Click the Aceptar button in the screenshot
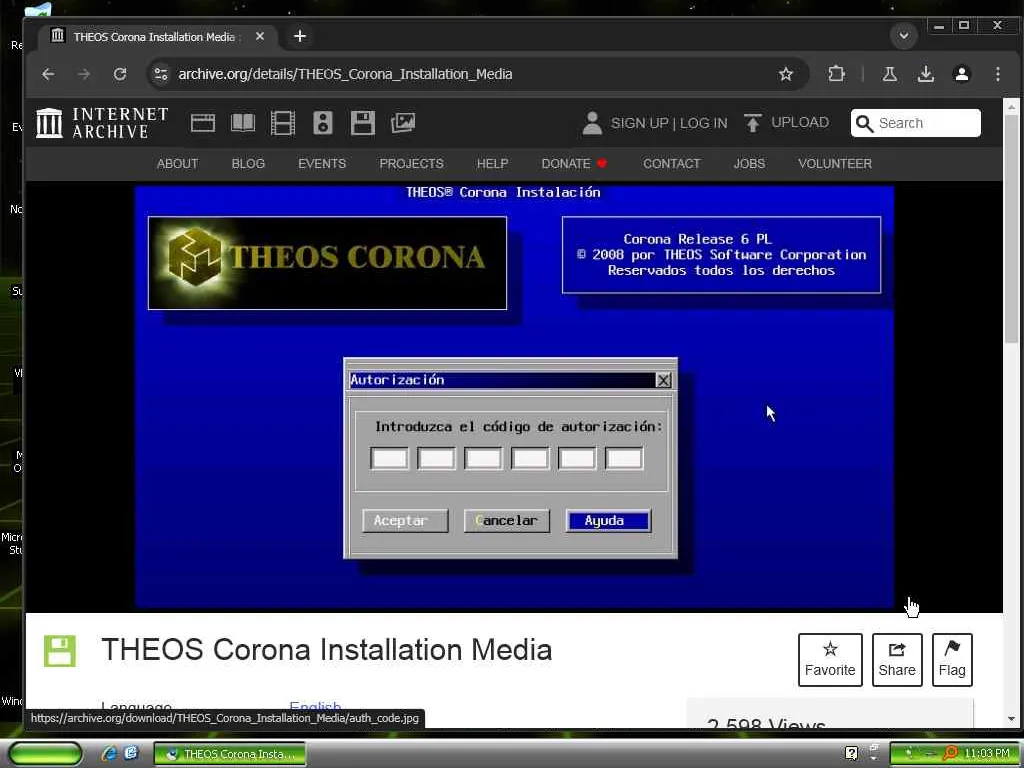The height and width of the screenshot is (768, 1024). (x=405, y=521)
